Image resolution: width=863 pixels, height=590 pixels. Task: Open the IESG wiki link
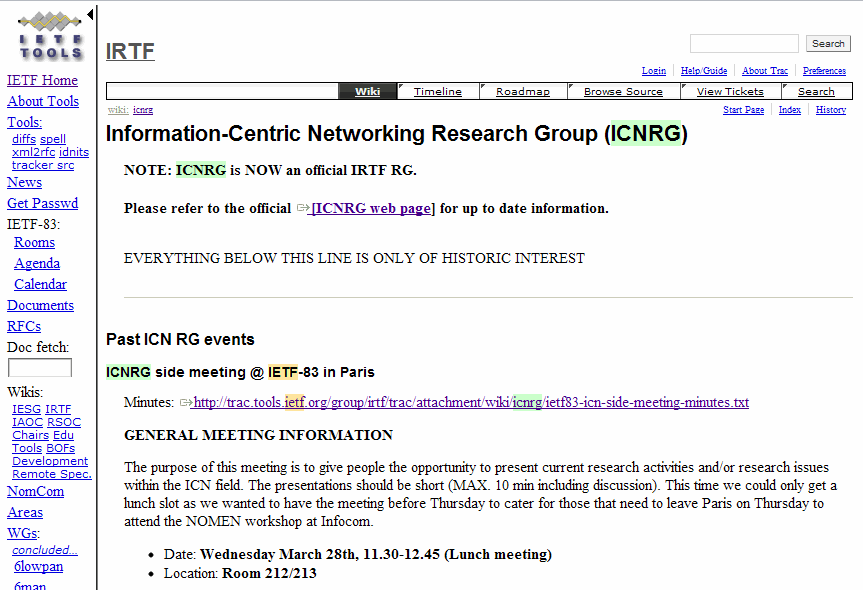coord(26,409)
